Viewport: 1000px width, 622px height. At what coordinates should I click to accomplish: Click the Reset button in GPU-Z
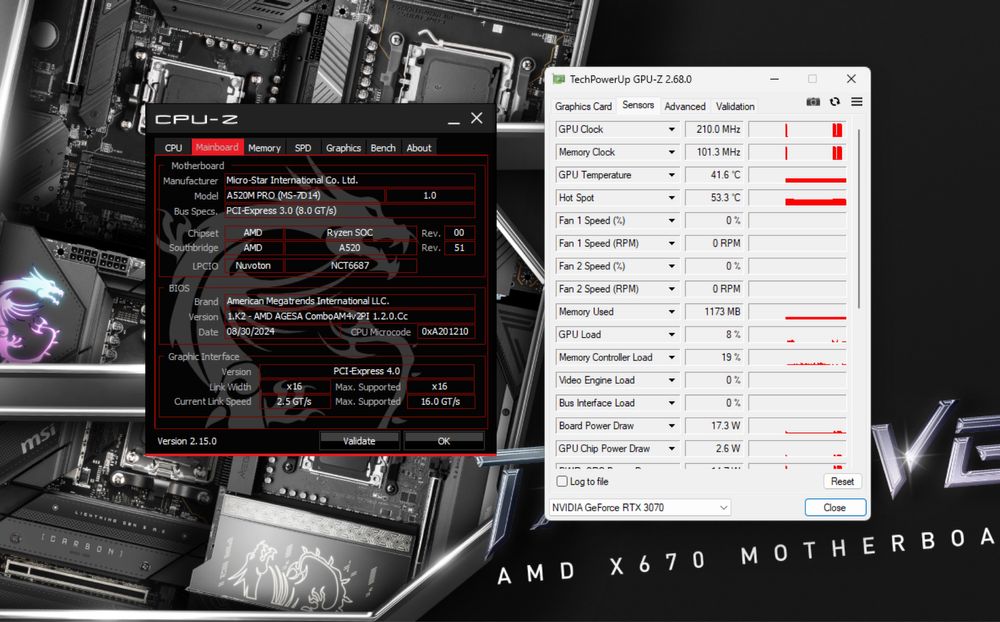842,482
